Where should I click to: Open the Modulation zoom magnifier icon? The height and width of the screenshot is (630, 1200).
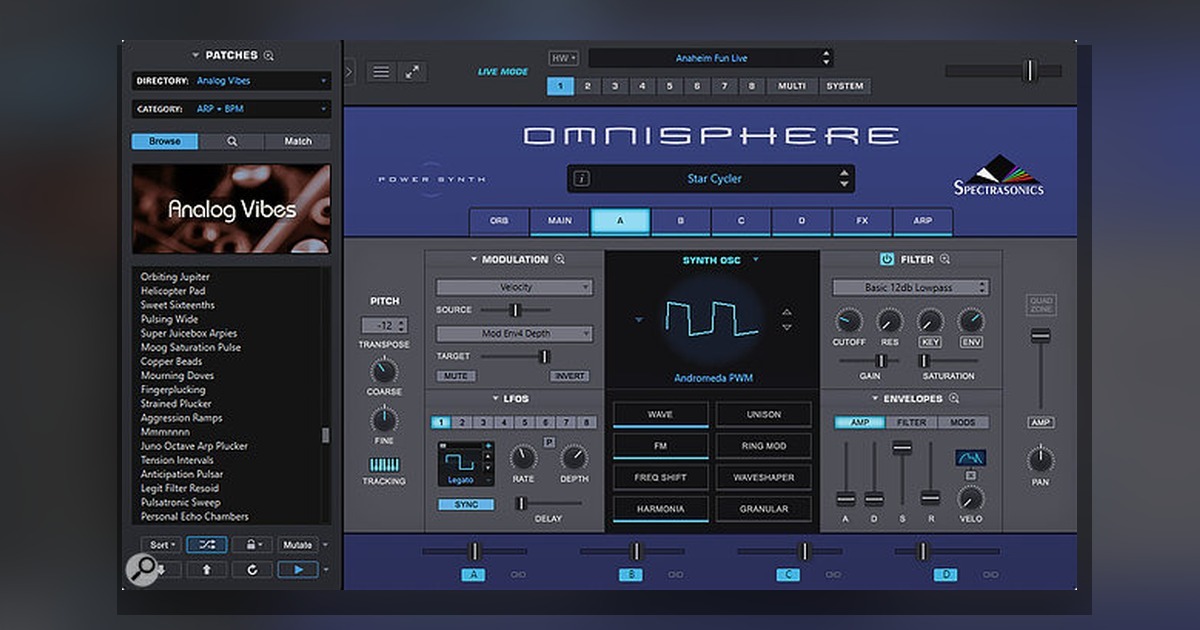[560, 259]
